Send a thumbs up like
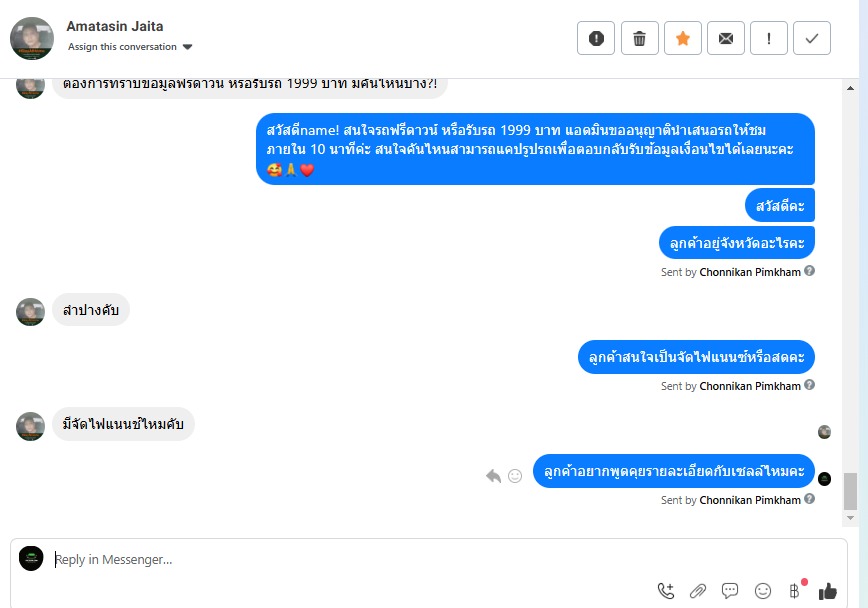Image resolution: width=868 pixels, height=608 pixels. tap(828, 591)
